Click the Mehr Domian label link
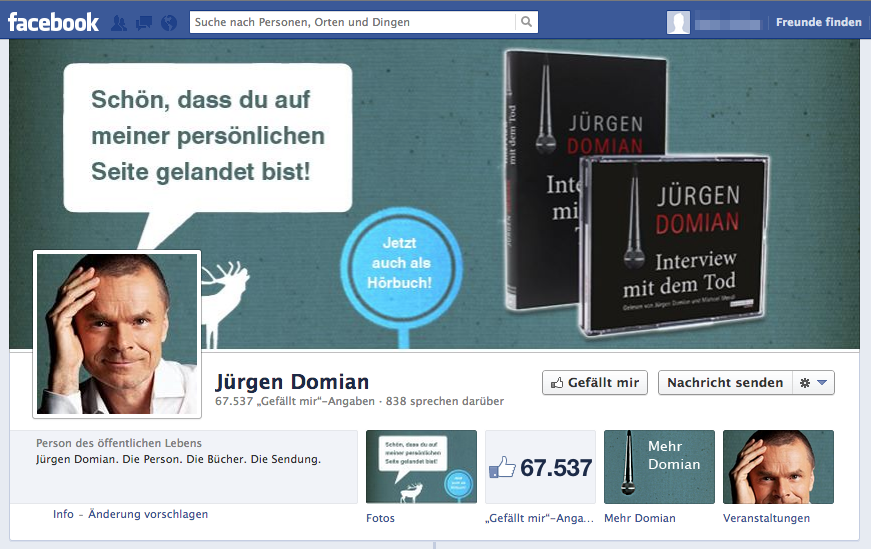Viewport: 871px width, 549px height. pyautogui.click(x=640, y=518)
